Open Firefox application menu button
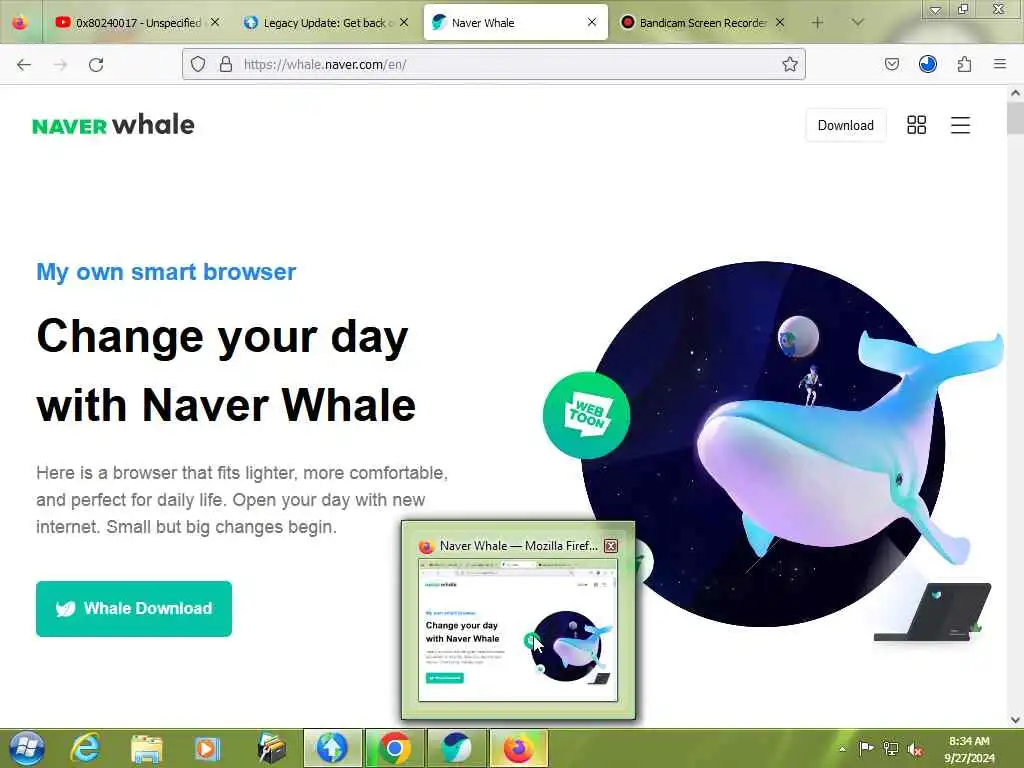 999,64
